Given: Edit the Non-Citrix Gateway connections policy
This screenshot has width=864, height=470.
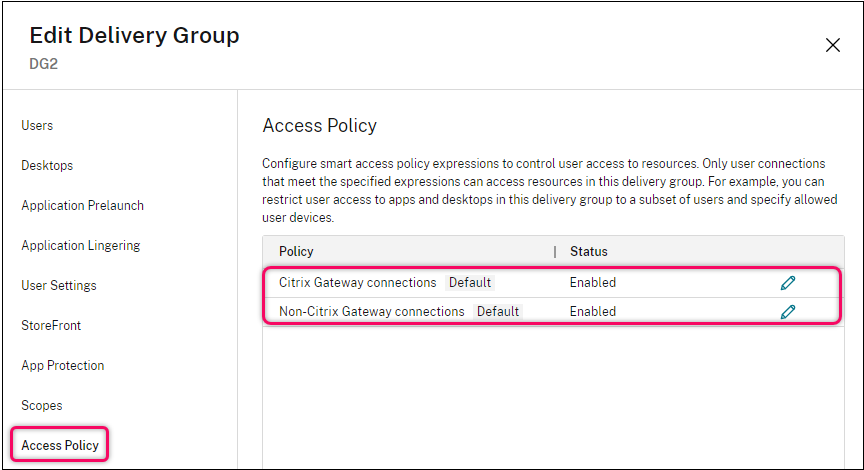Looking at the screenshot, I should [788, 312].
